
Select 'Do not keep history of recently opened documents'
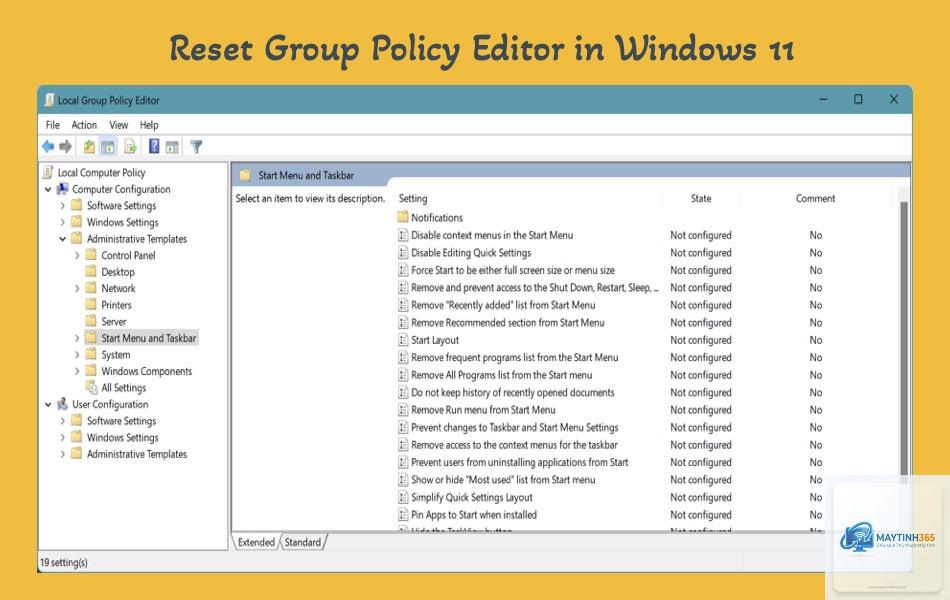pyautogui.click(x=513, y=393)
